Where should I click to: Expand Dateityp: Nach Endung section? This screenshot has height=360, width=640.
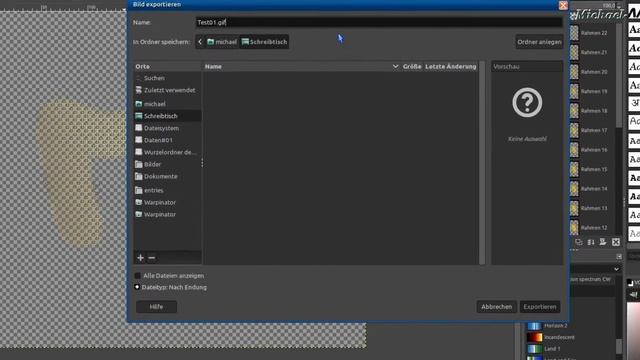tap(137, 287)
